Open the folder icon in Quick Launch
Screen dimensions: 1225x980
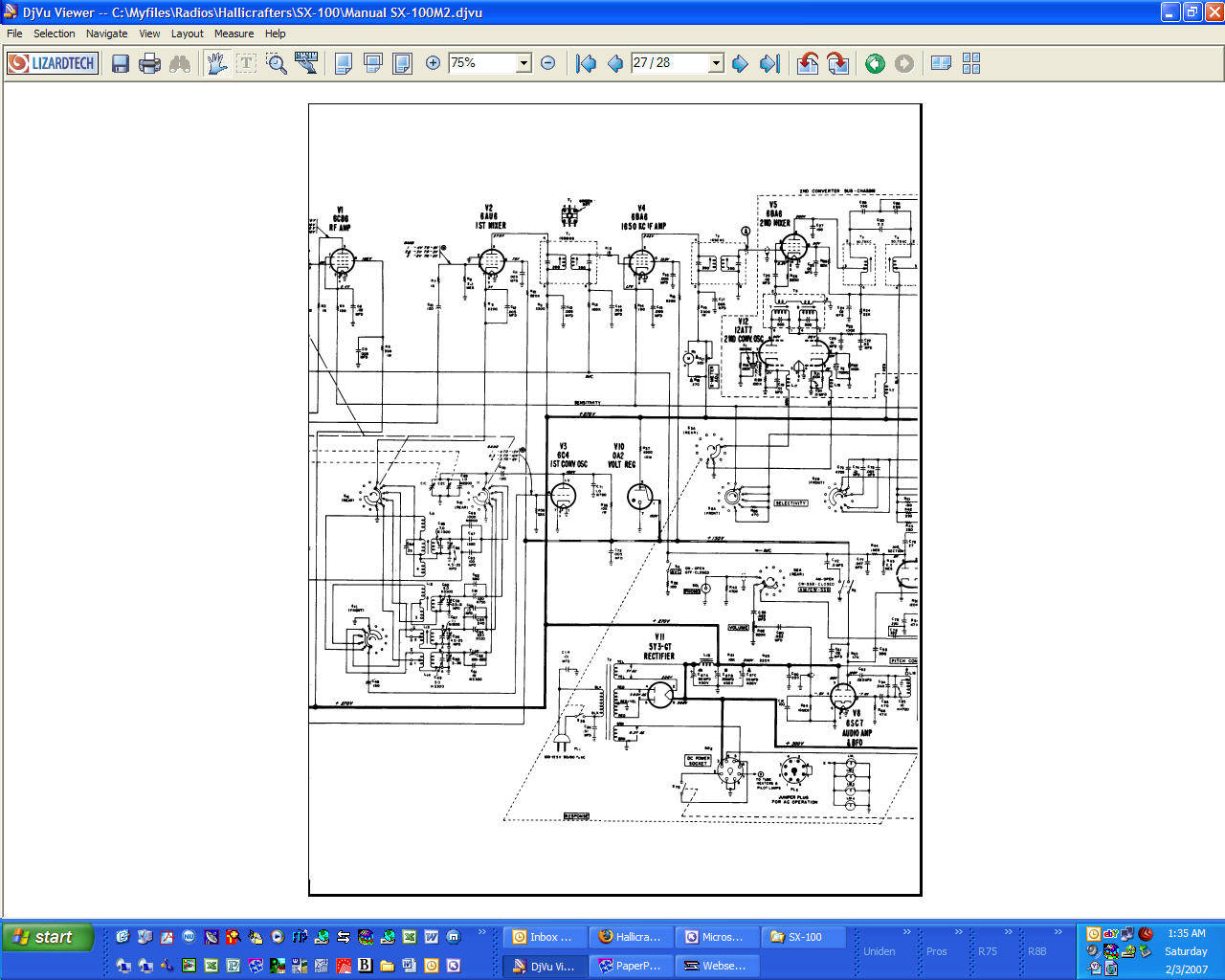[388, 966]
